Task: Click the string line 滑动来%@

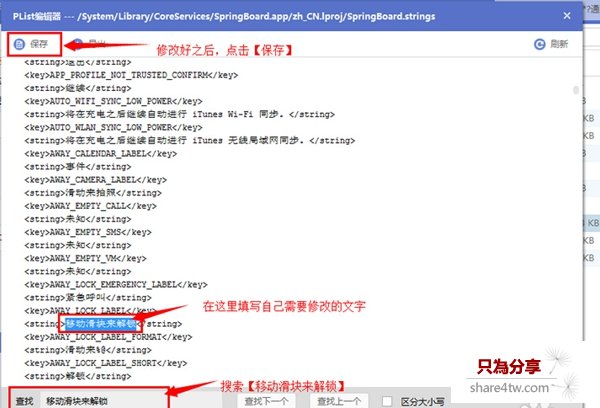Action: [88, 350]
